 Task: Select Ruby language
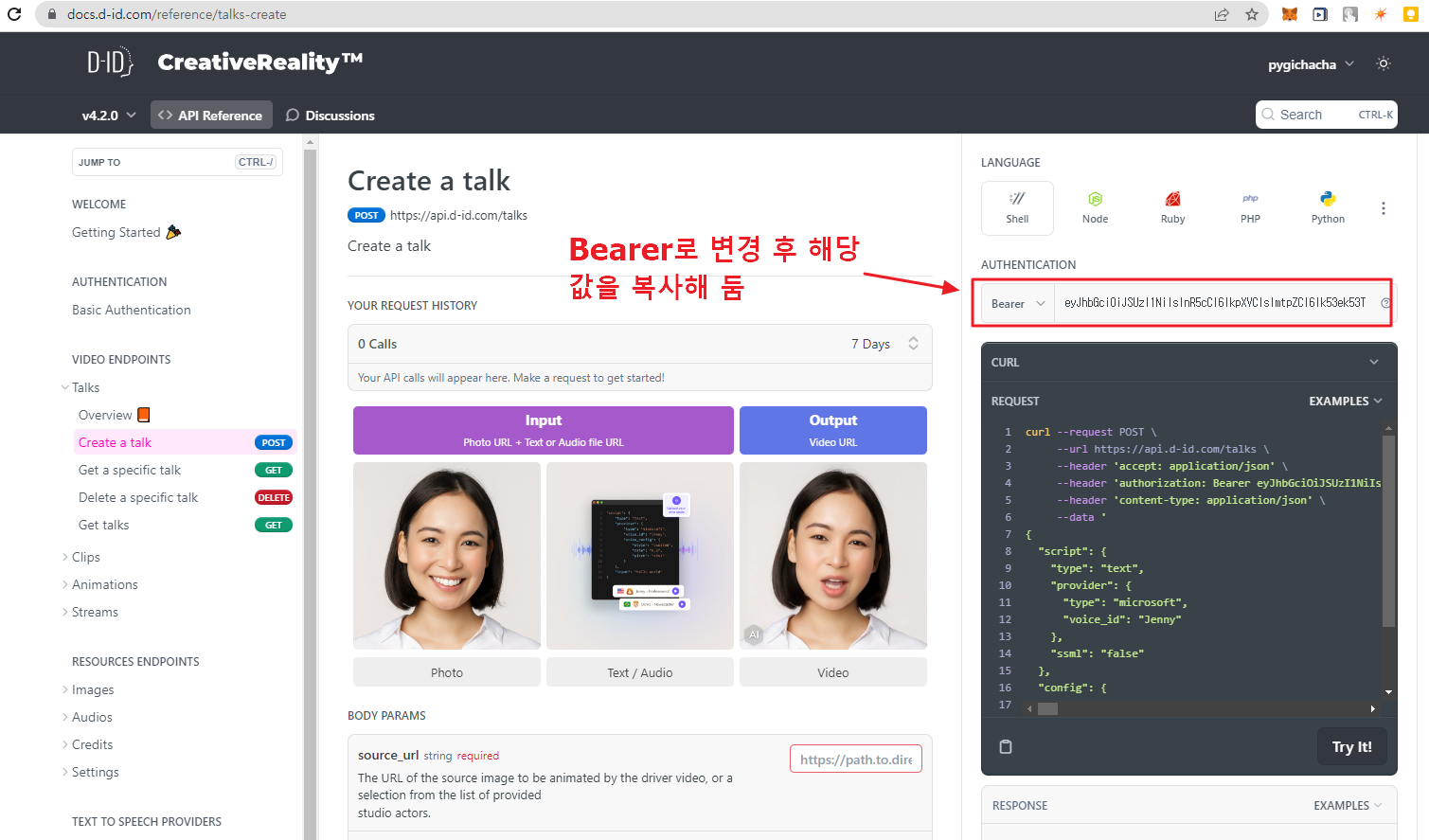pos(1172,207)
